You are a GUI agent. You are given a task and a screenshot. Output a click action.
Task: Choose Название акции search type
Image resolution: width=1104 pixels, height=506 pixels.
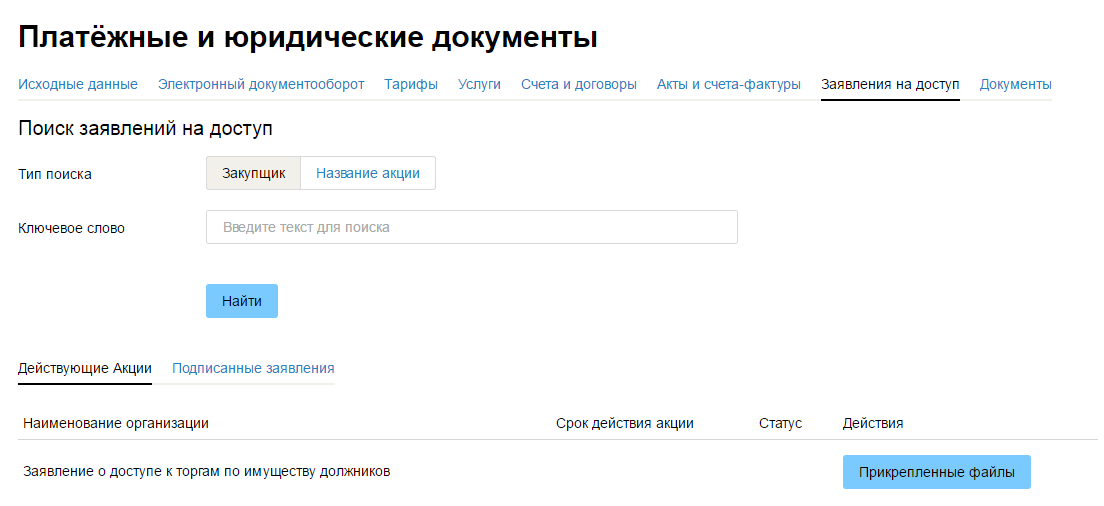368,173
